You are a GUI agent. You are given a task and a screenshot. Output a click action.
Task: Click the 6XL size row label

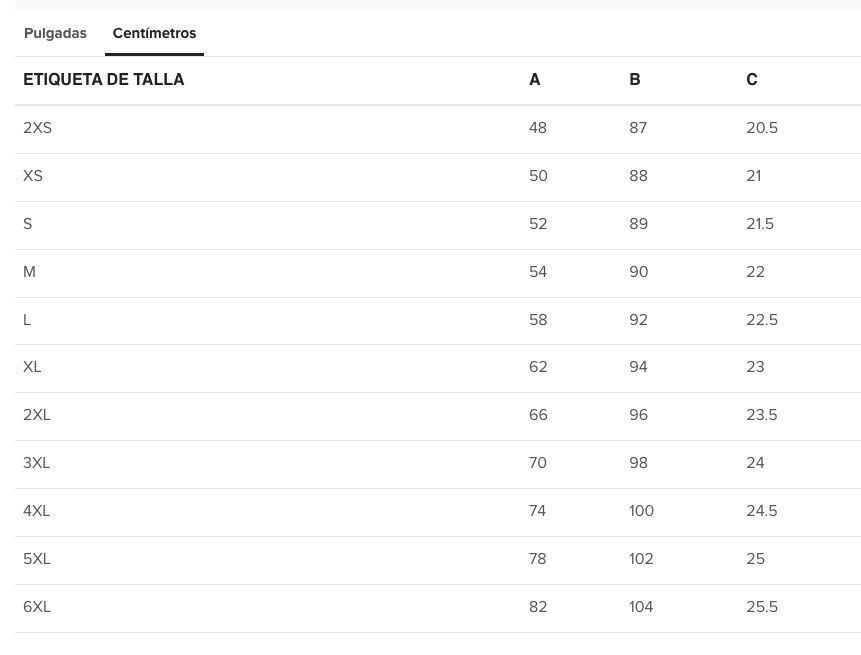click(37, 607)
